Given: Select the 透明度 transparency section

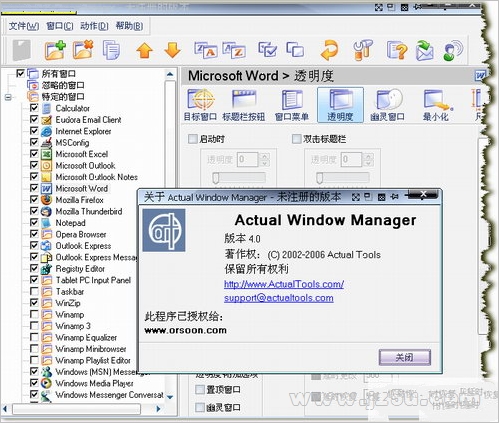Looking at the screenshot, I should tap(340, 105).
